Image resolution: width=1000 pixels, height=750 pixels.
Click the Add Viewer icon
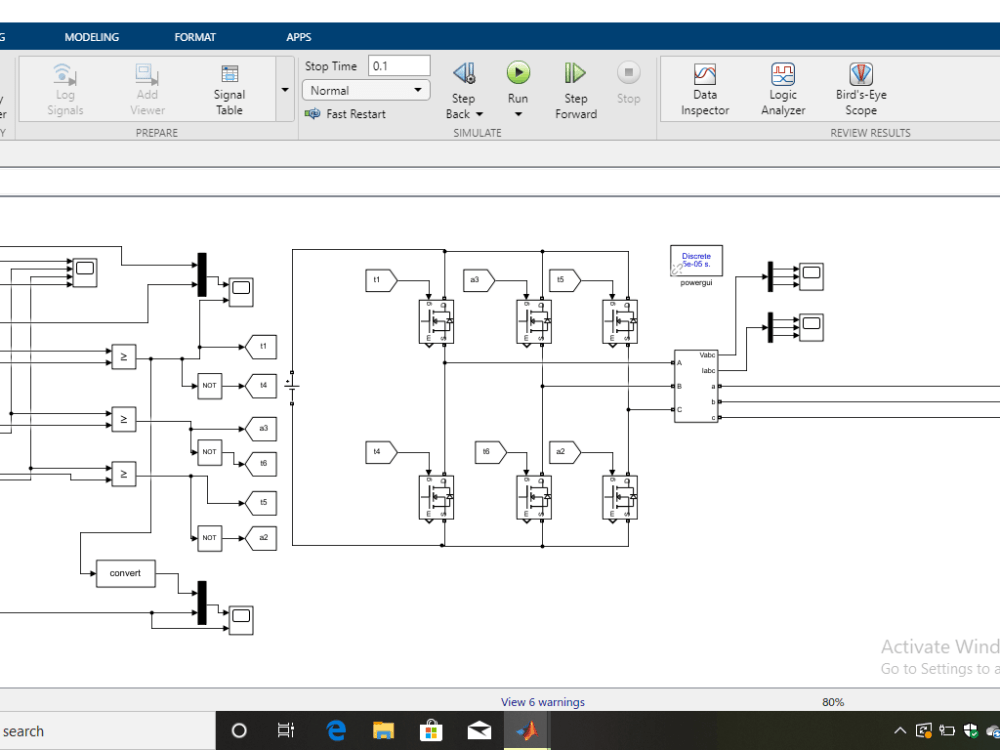tap(146, 88)
